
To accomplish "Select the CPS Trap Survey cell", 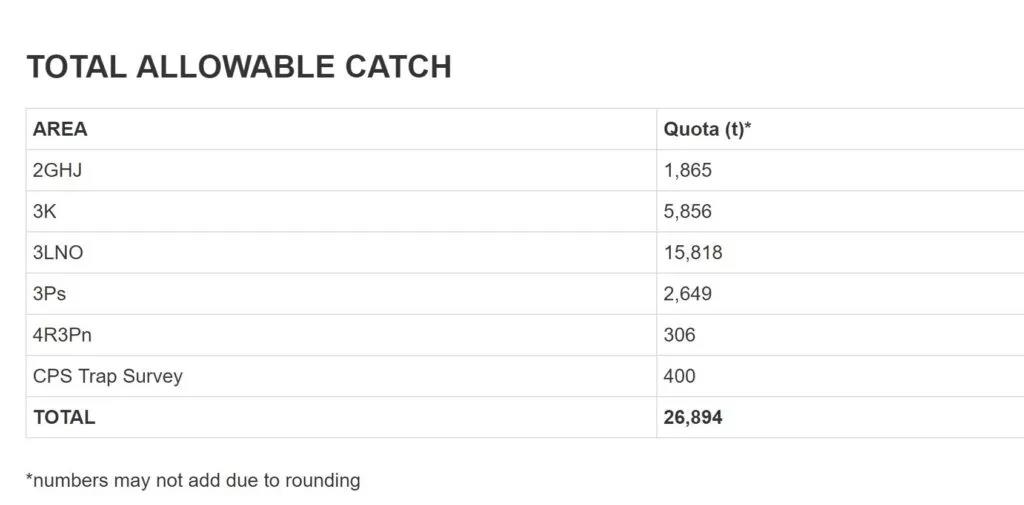I will click(x=108, y=377).
